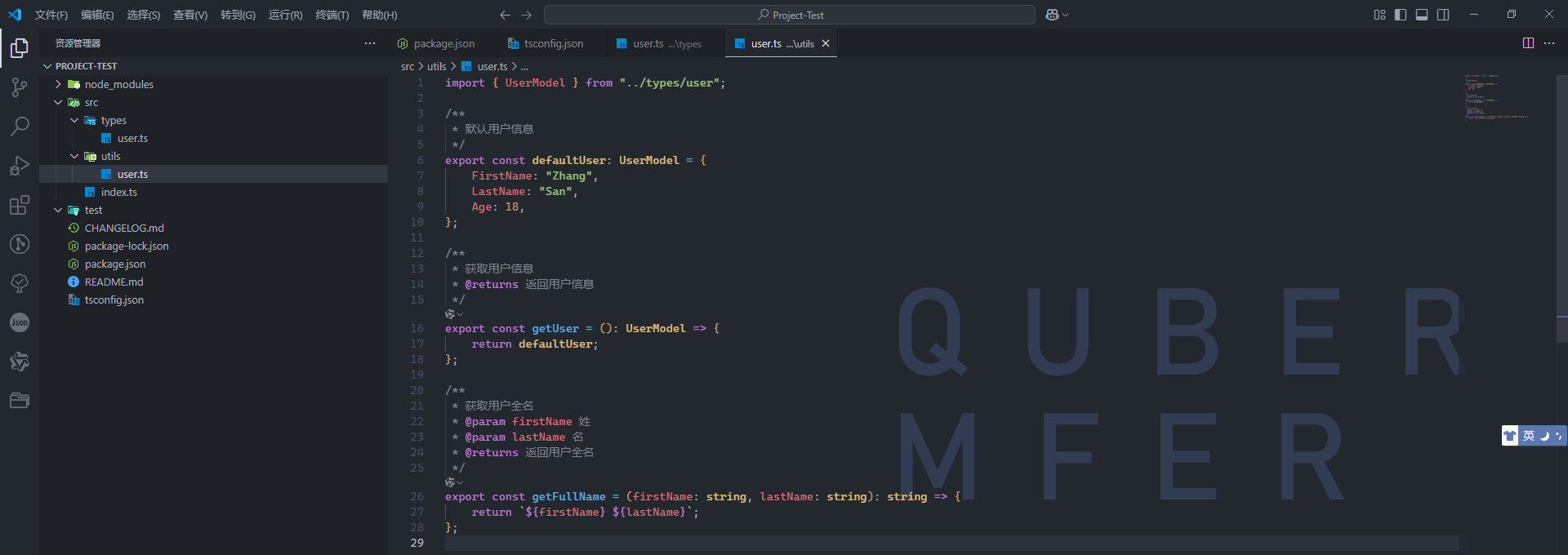The image size is (1568, 555).
Task: Open the Extensions view
Action: 20,205
